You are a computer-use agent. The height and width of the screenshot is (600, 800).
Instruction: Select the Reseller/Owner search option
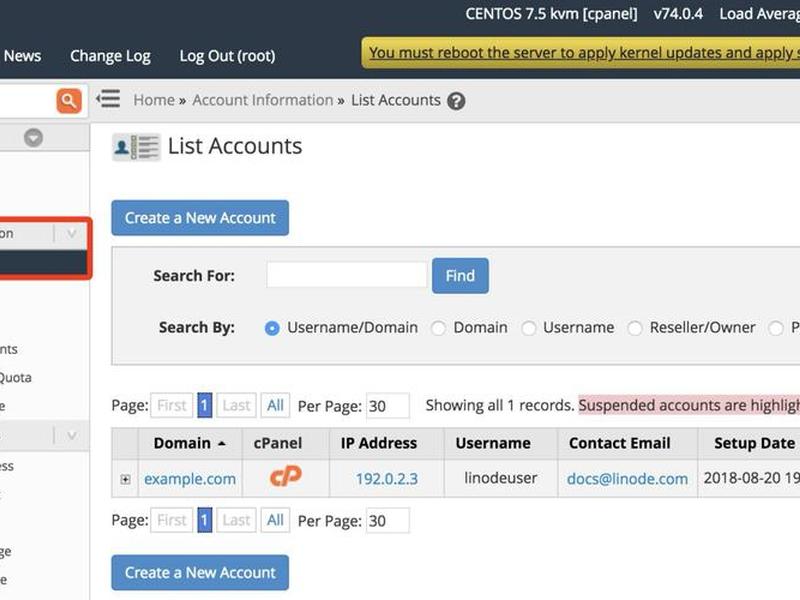pyautogui.click(x=635, y=328)
